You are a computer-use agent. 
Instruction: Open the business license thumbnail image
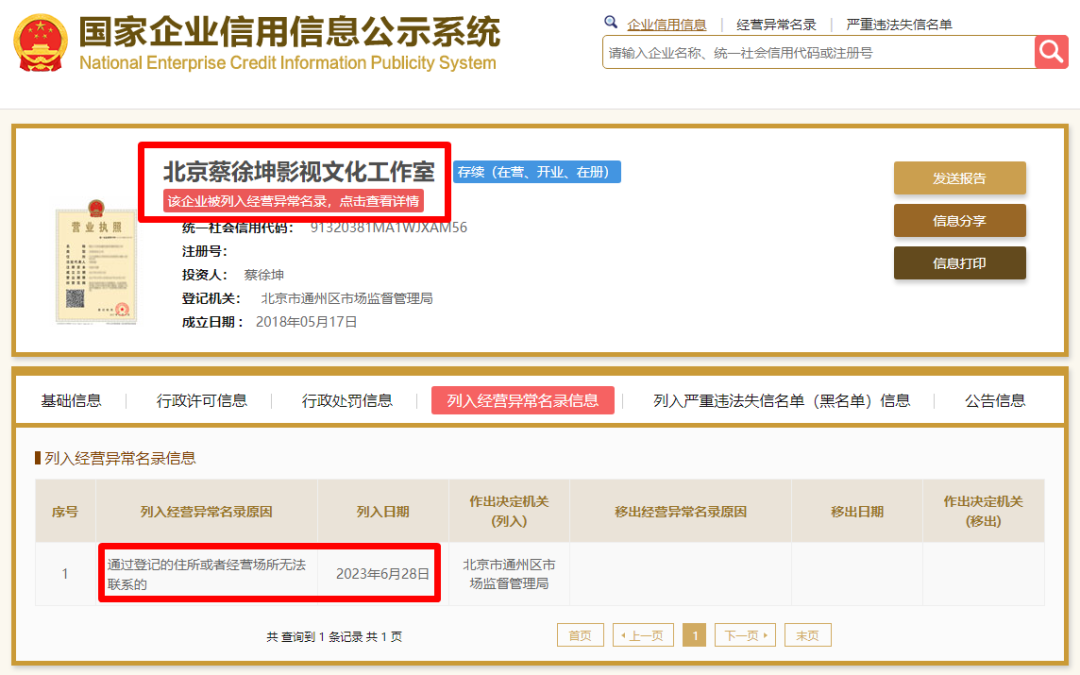(96, 262)
